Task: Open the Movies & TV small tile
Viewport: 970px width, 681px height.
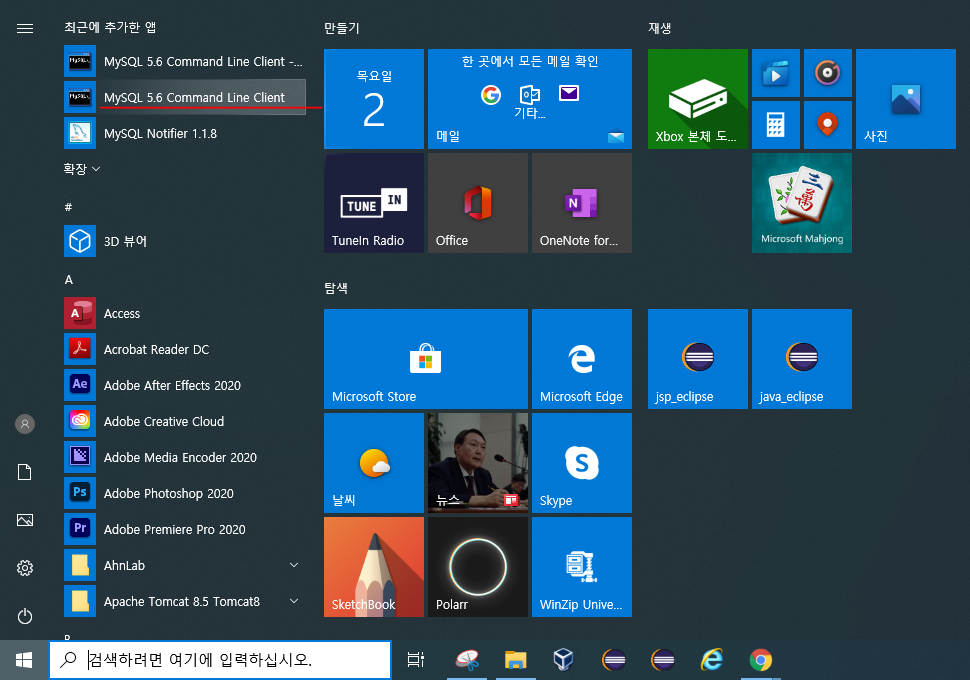Action: point(776,73)
